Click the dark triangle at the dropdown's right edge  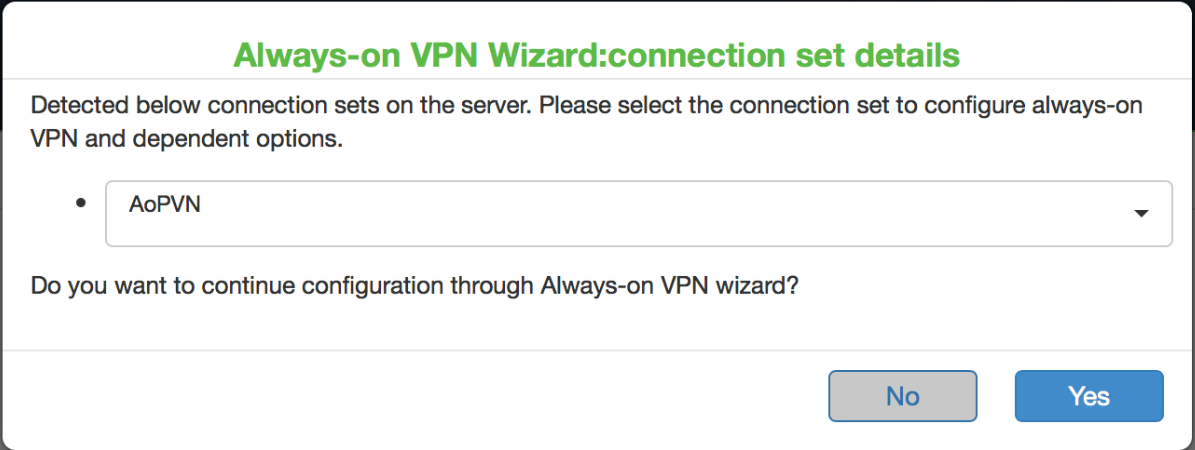1139,214
